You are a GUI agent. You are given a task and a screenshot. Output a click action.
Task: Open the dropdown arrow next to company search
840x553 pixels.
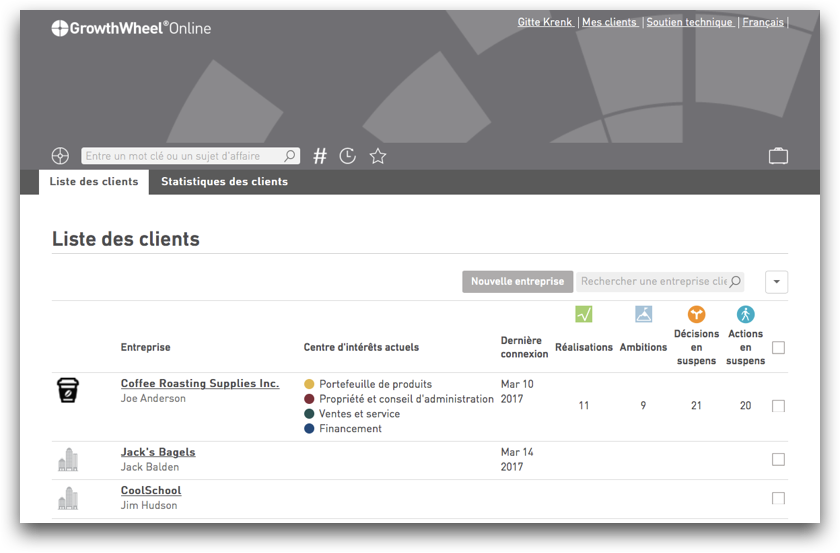tap(776, 282)
